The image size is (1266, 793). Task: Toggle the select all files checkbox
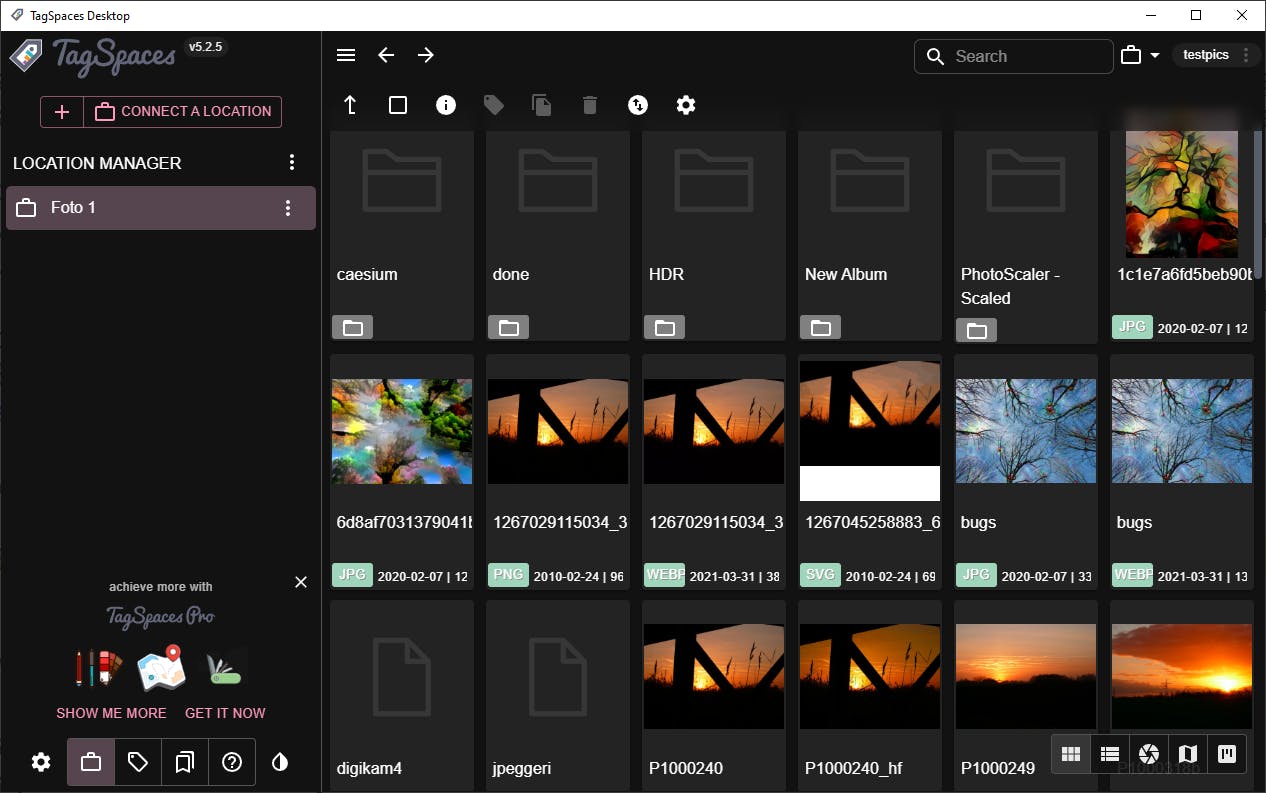(x=398, y=105)
